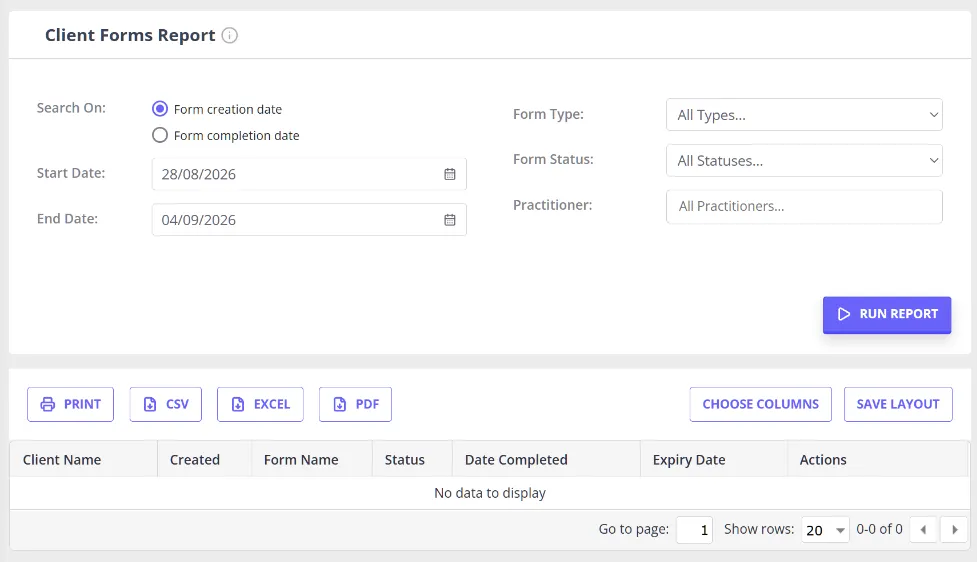977x562 pixels.
Task: Click the Run Report button
Action: tap(887, 315)
